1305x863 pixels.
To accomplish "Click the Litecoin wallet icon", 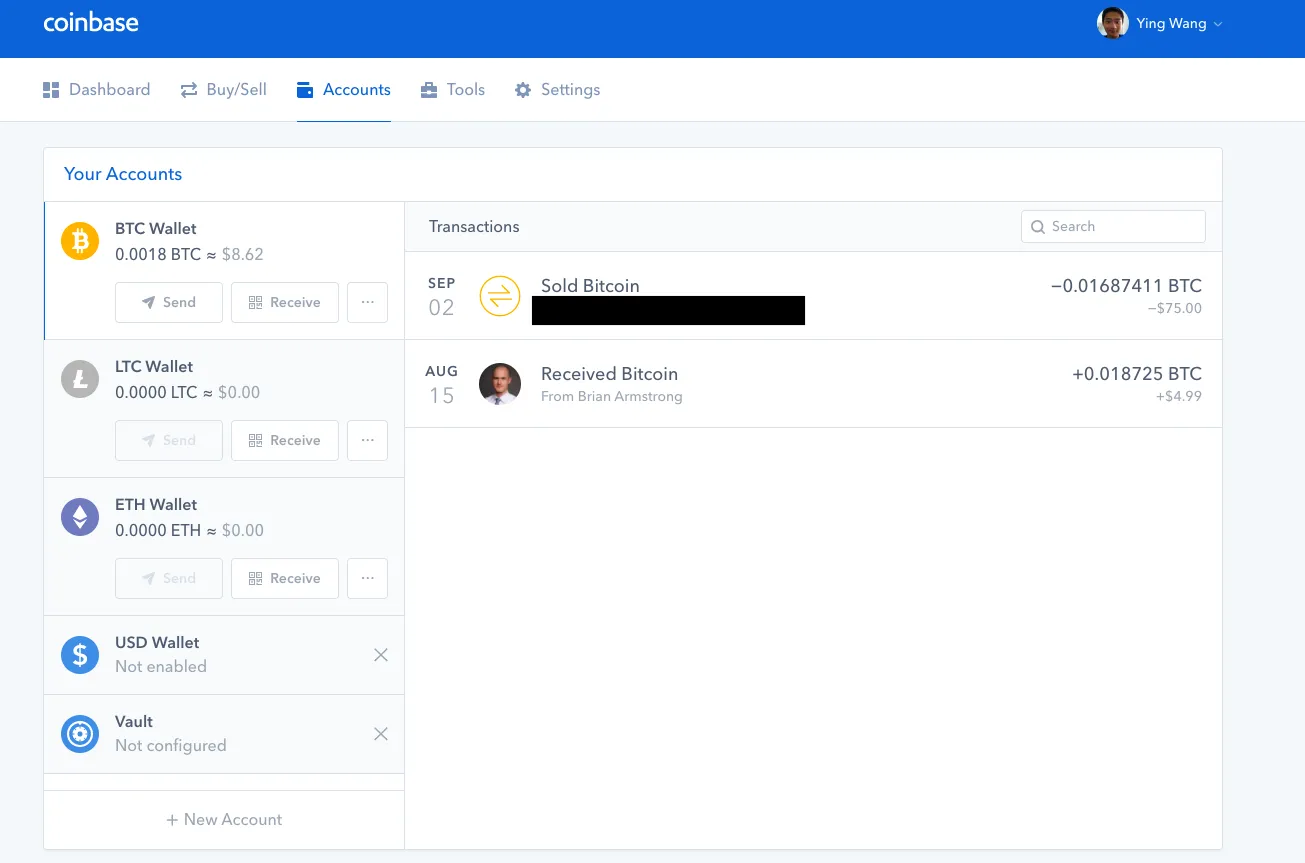I will click(x=80, y=379).
